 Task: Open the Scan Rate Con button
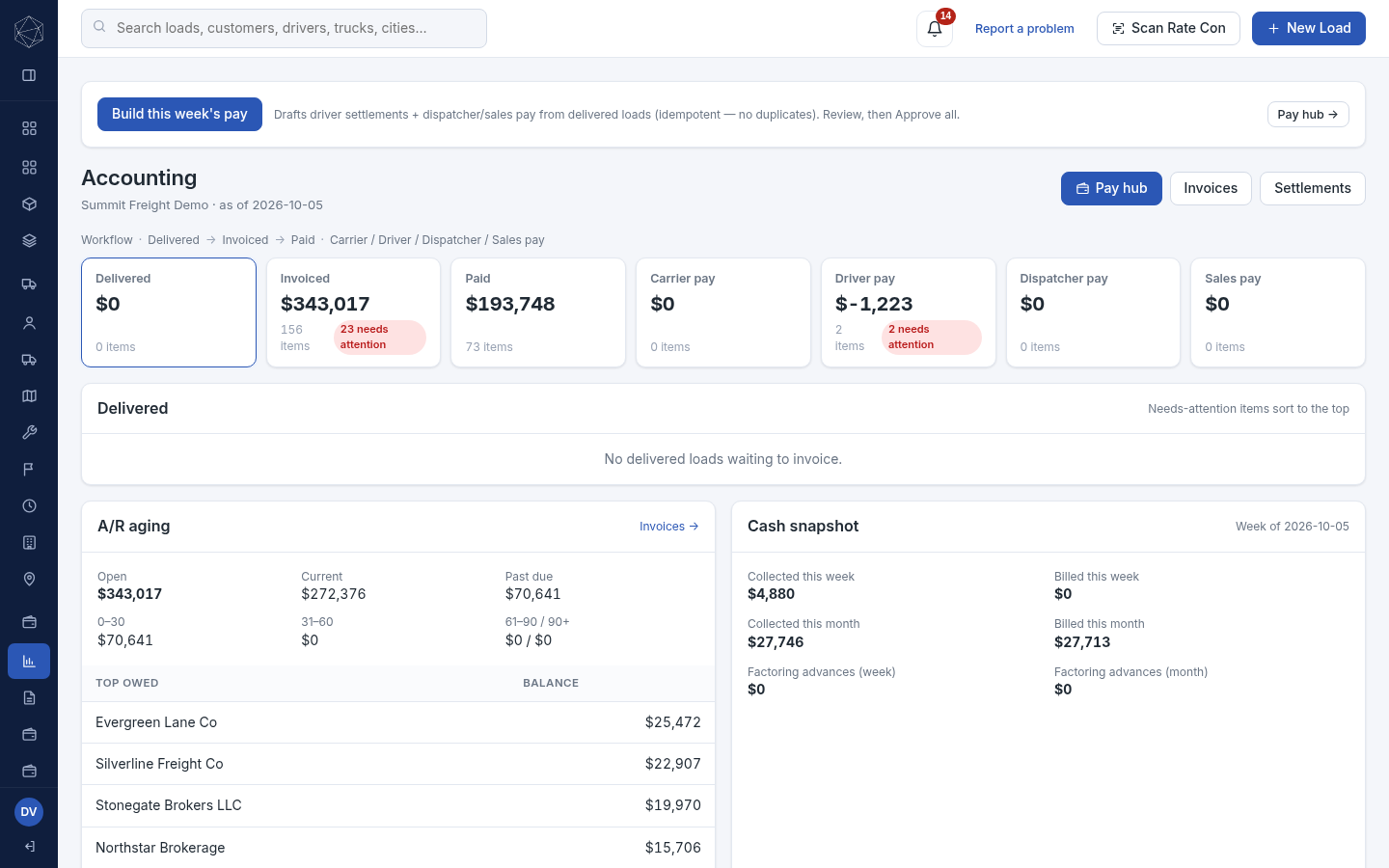(x=1168, y=28)
